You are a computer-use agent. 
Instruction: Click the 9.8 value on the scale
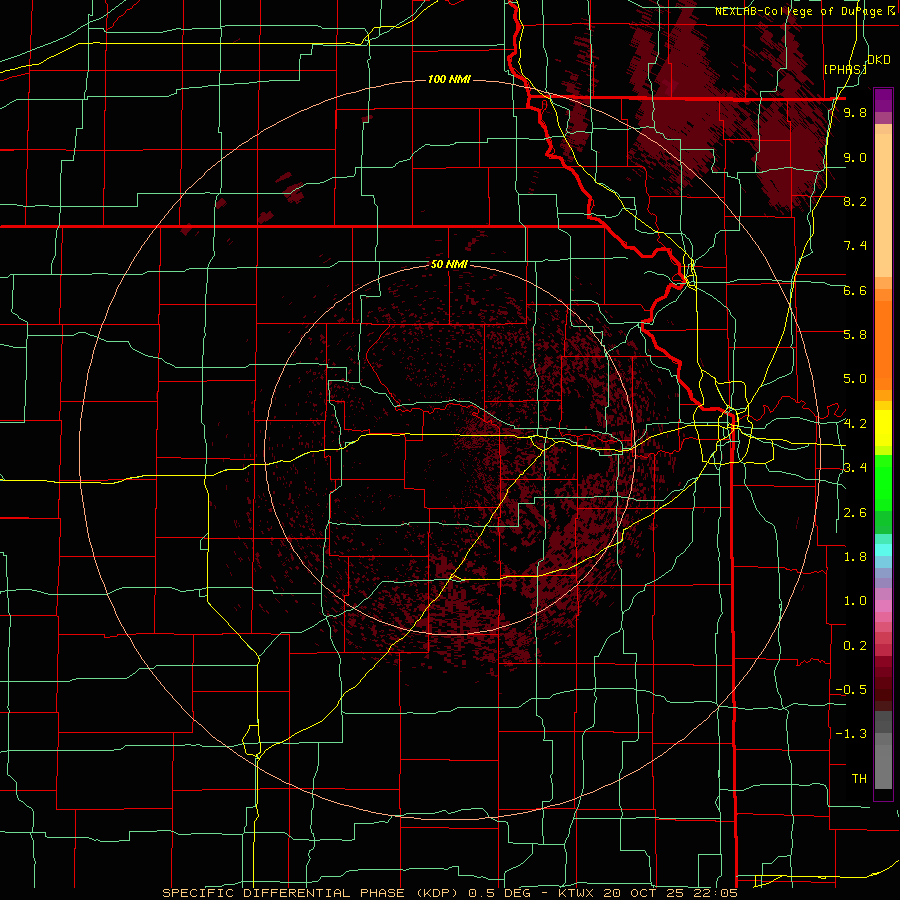pyautogui.click(x=855, y=113)
